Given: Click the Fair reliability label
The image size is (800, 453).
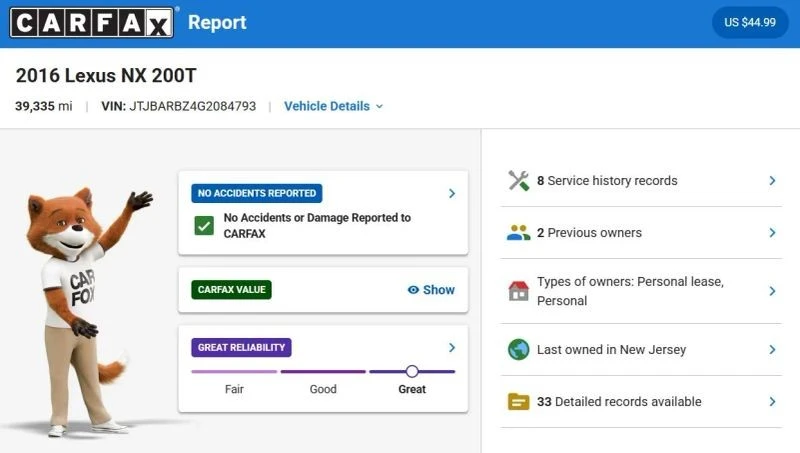Looking at the screenshot, I should click(x=234, y=389).
